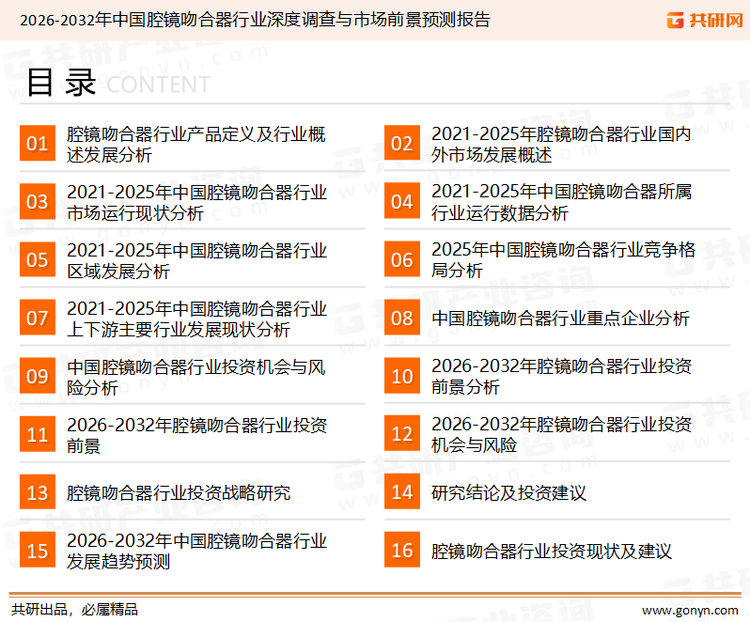Viewport: 750px width, 622px height.
Task: Open the www.gonyn.com footer link
Action: click(690, 611)
